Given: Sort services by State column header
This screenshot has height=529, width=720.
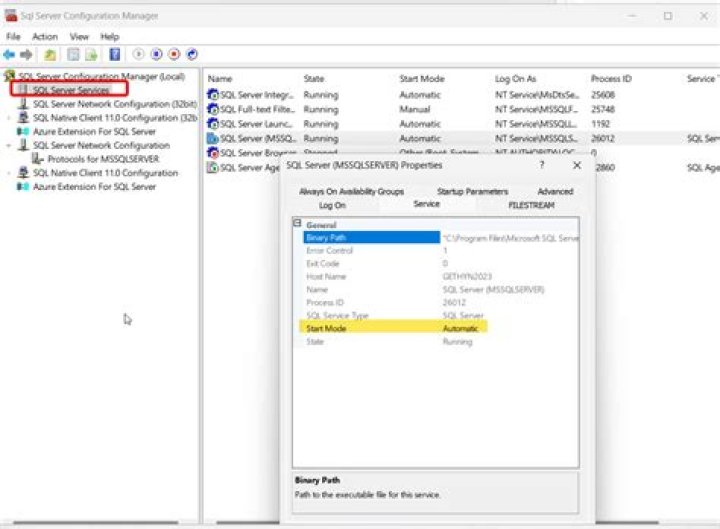Looking at the screenshot, I should [x=314, y=79].
